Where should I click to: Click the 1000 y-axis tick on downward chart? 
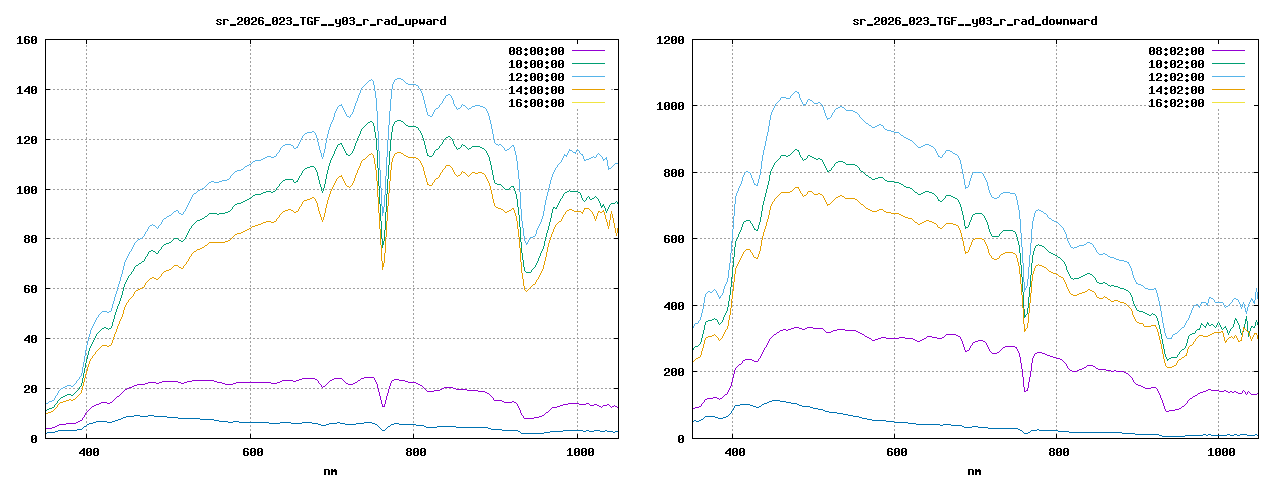[x=670, y=106]
